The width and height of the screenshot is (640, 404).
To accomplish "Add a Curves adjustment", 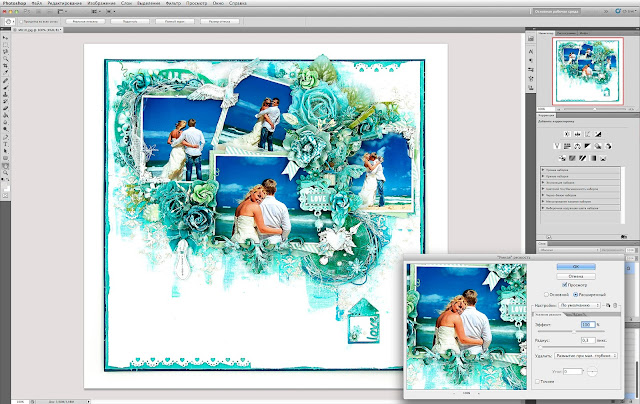I will tap(588, 134).
